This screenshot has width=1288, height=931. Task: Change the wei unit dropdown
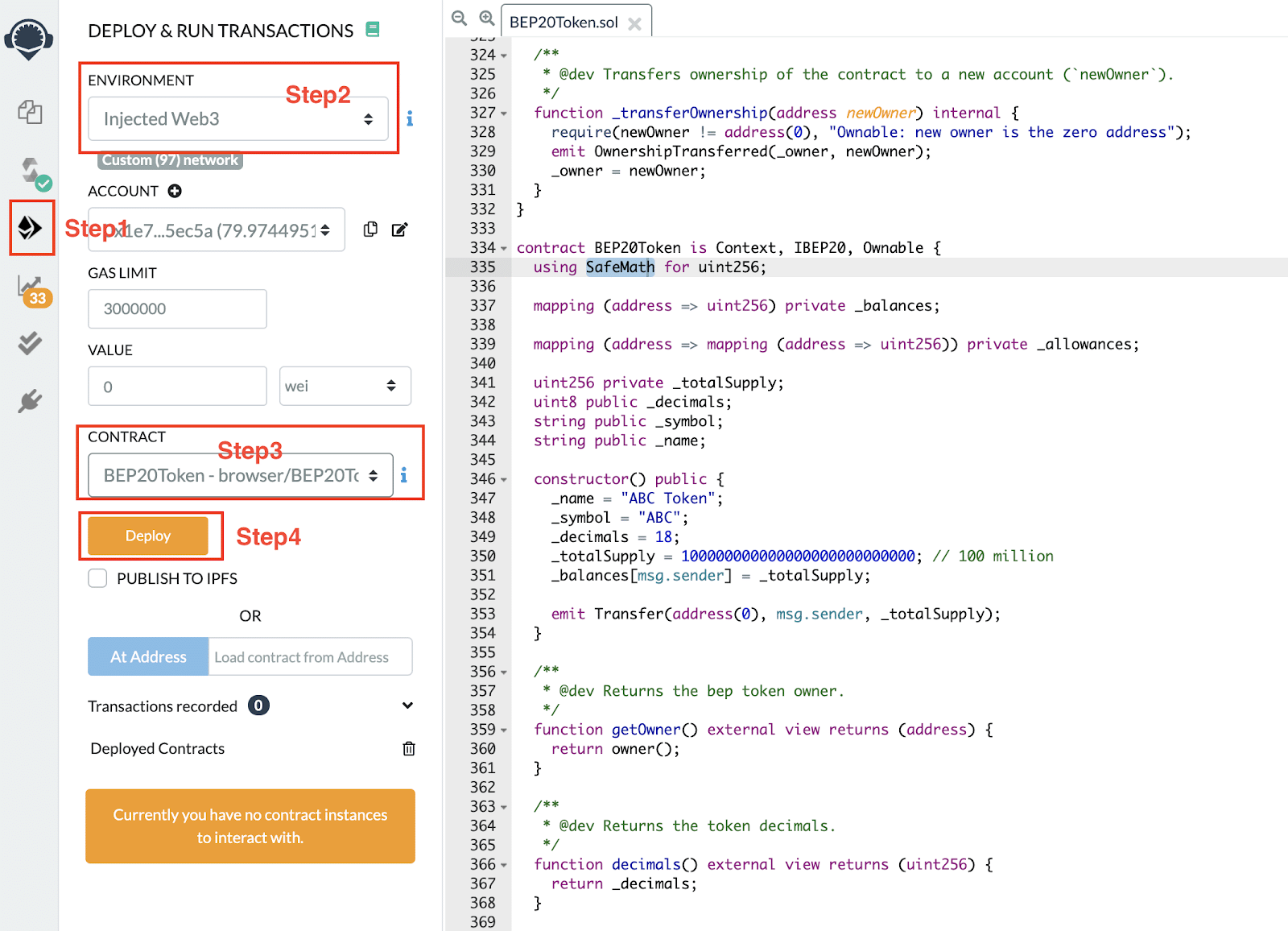(x=345, y=386)
